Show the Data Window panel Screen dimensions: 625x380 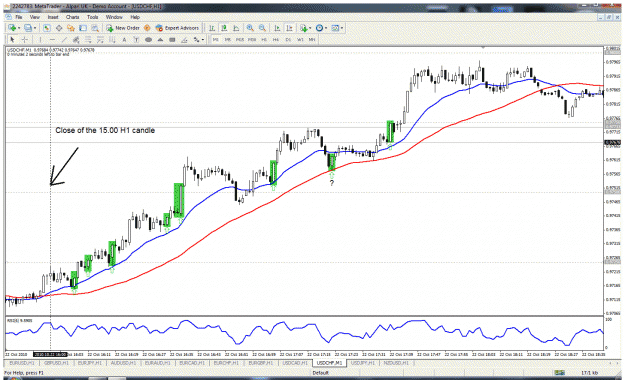(59, 28)
